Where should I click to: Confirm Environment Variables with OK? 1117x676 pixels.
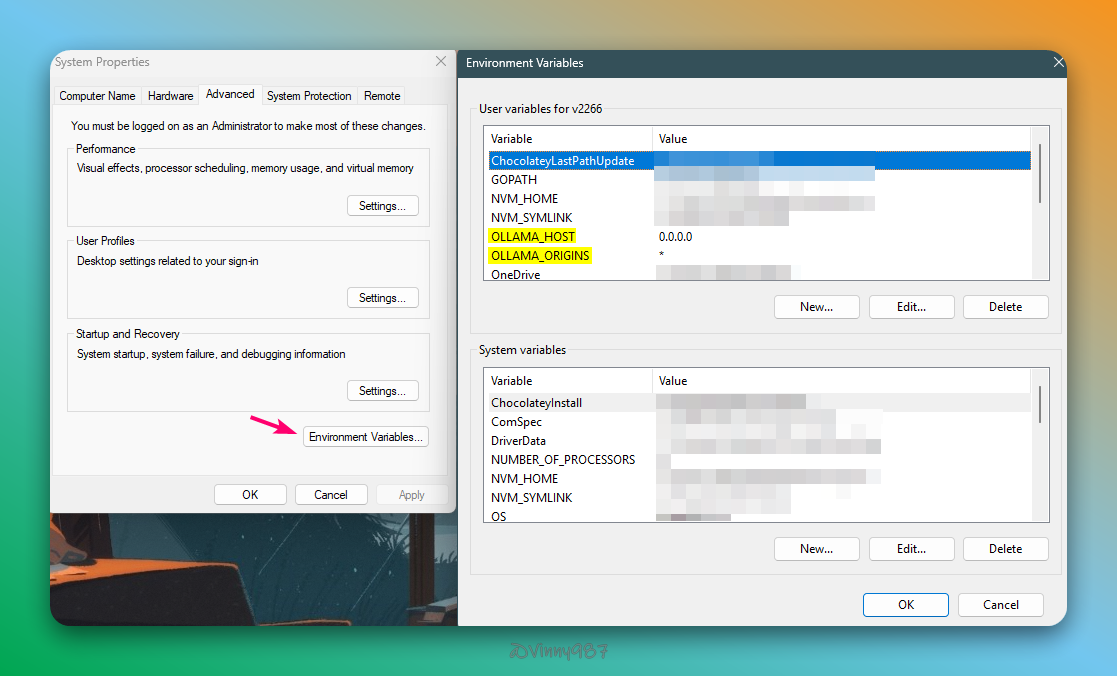tap(905, 605)
